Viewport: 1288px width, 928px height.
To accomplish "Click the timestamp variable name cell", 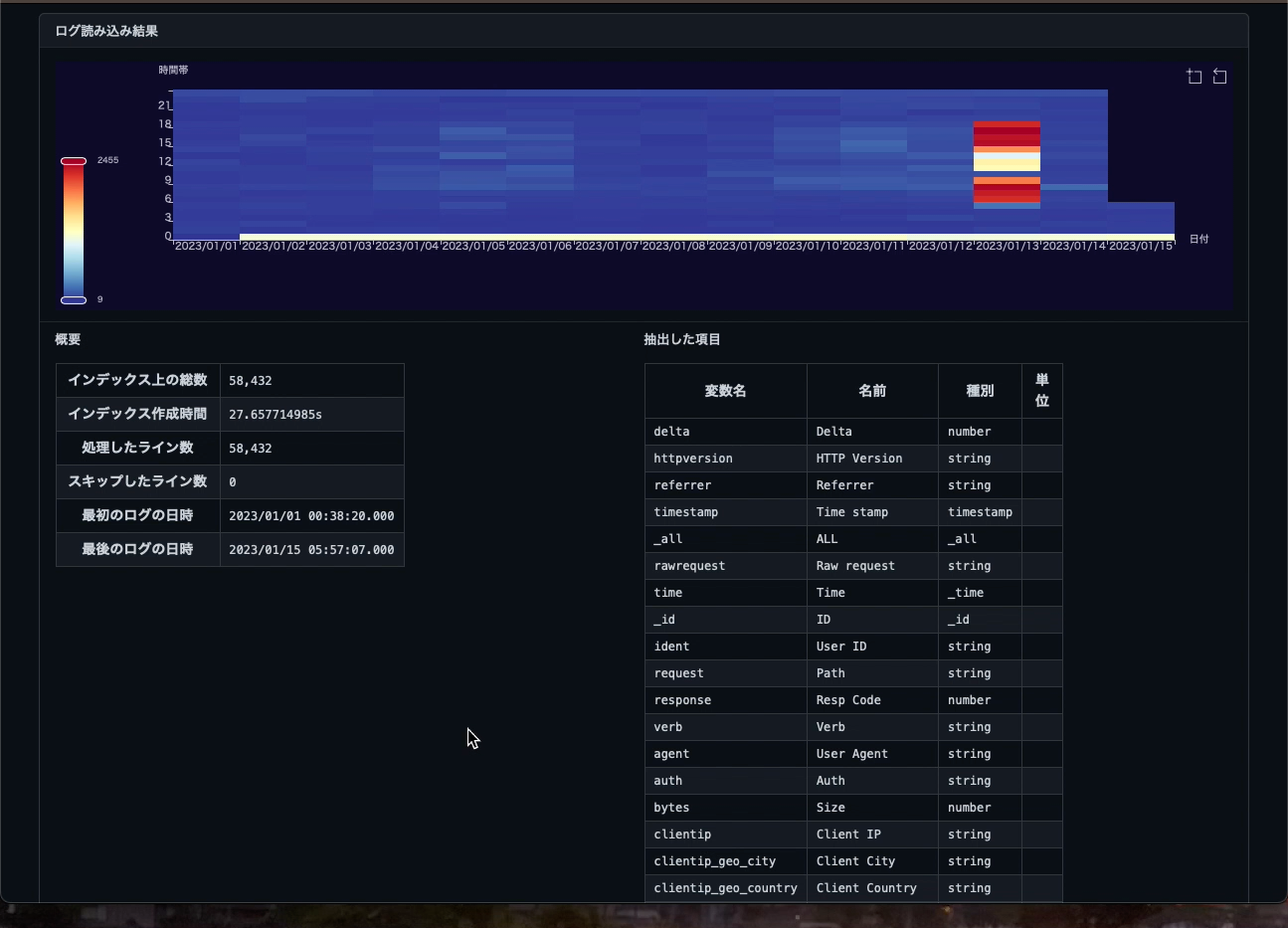I will [x=685, y=512].
